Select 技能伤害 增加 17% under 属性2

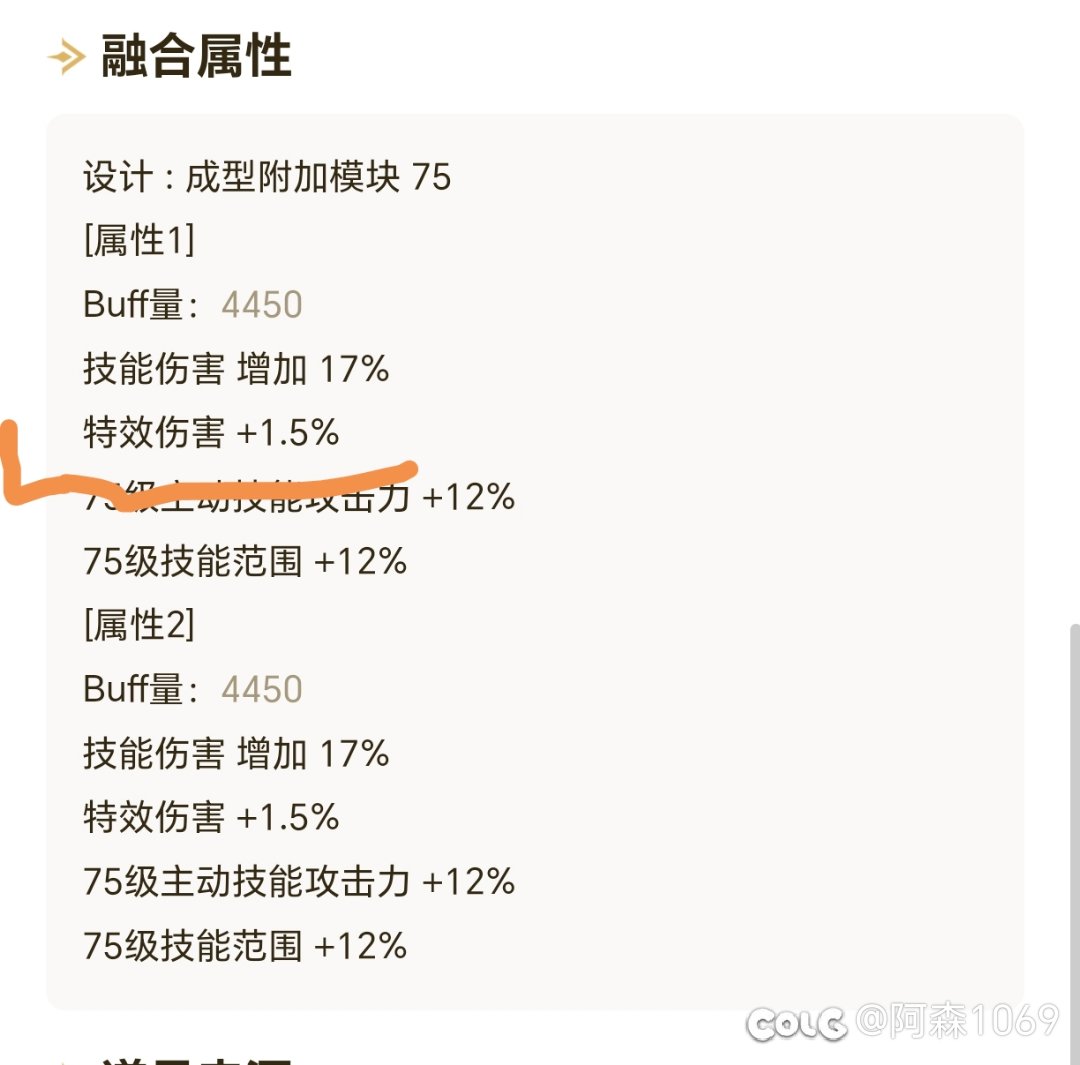click(236, 753)
